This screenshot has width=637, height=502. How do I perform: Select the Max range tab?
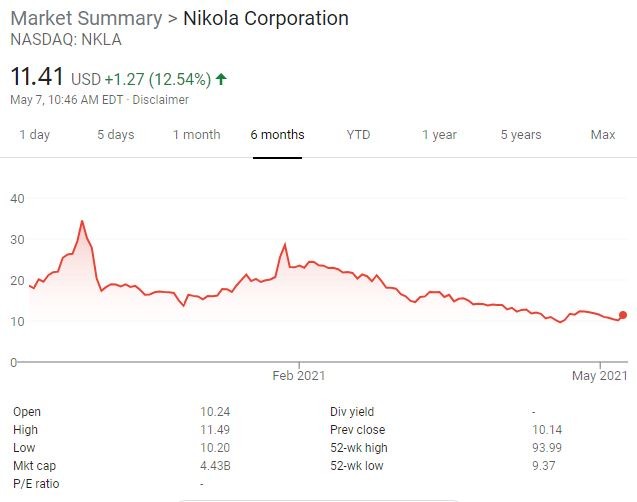coord(603,135)
